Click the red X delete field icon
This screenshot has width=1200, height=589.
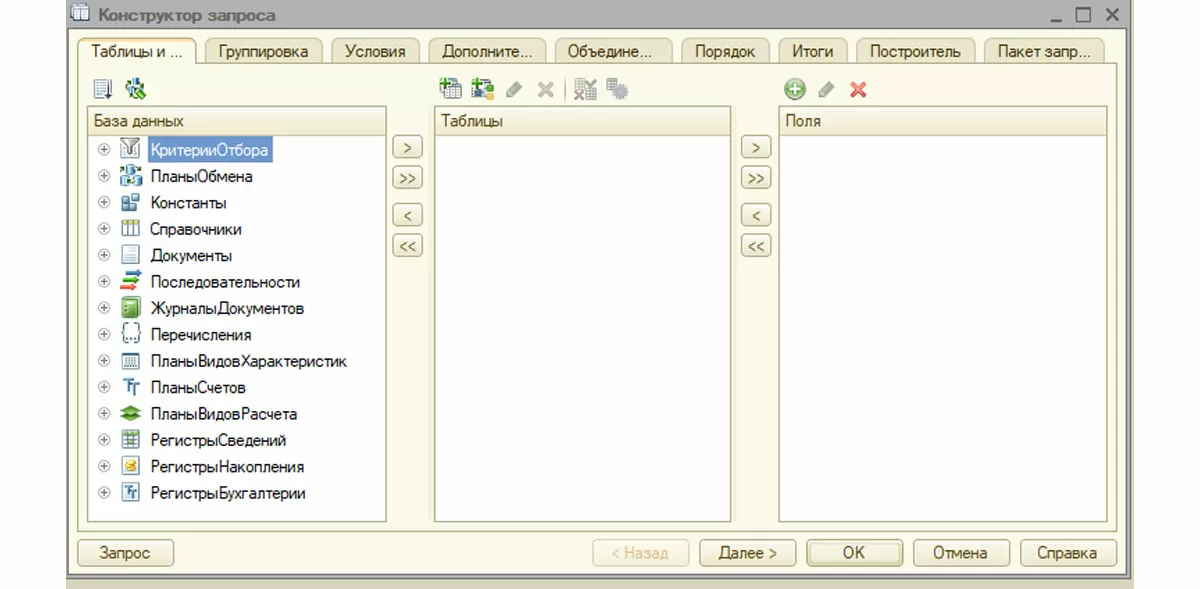858,90
